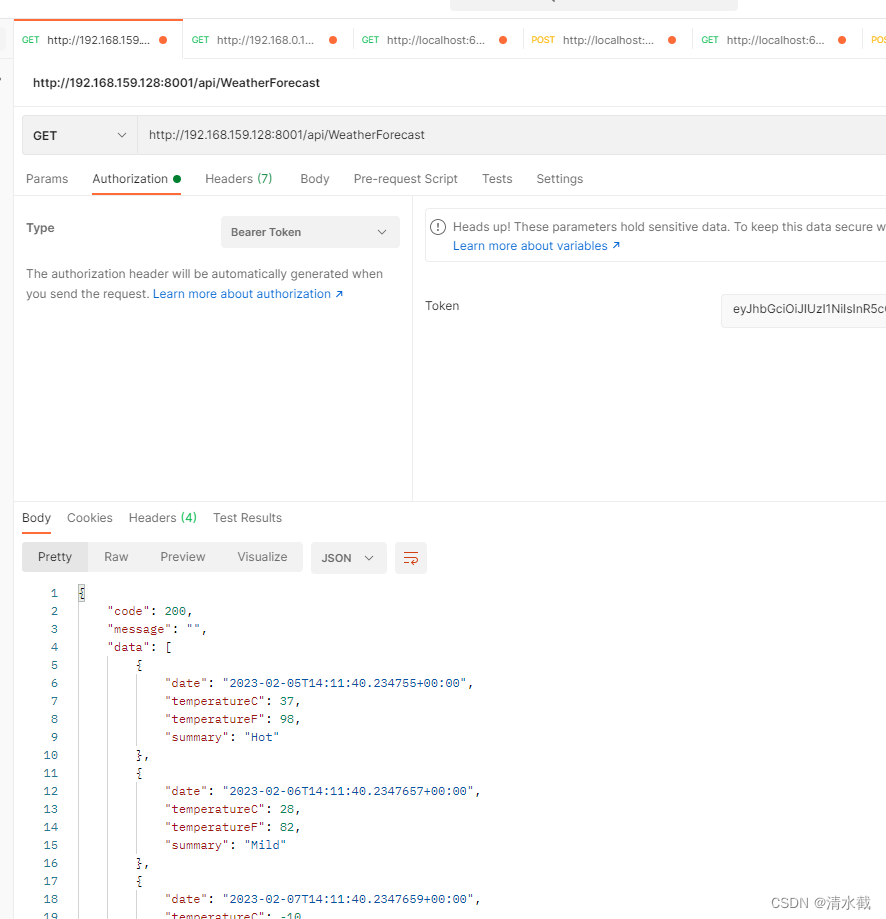Click unsaved dot on POST localhost tab
Screen dimensions: 886x919
click(x=672, y=40)
